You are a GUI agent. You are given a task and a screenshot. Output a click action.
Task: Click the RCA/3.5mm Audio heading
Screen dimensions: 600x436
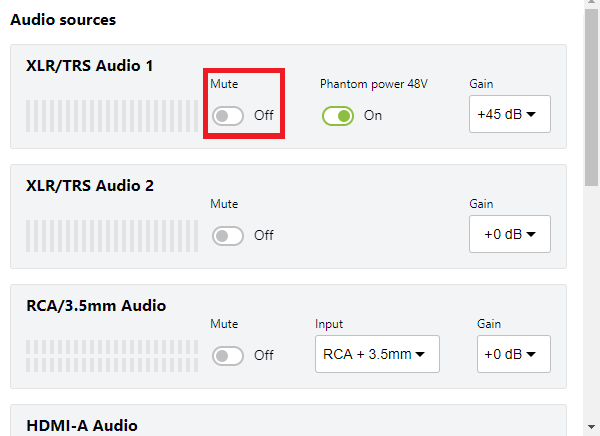[x=96, y=306]
